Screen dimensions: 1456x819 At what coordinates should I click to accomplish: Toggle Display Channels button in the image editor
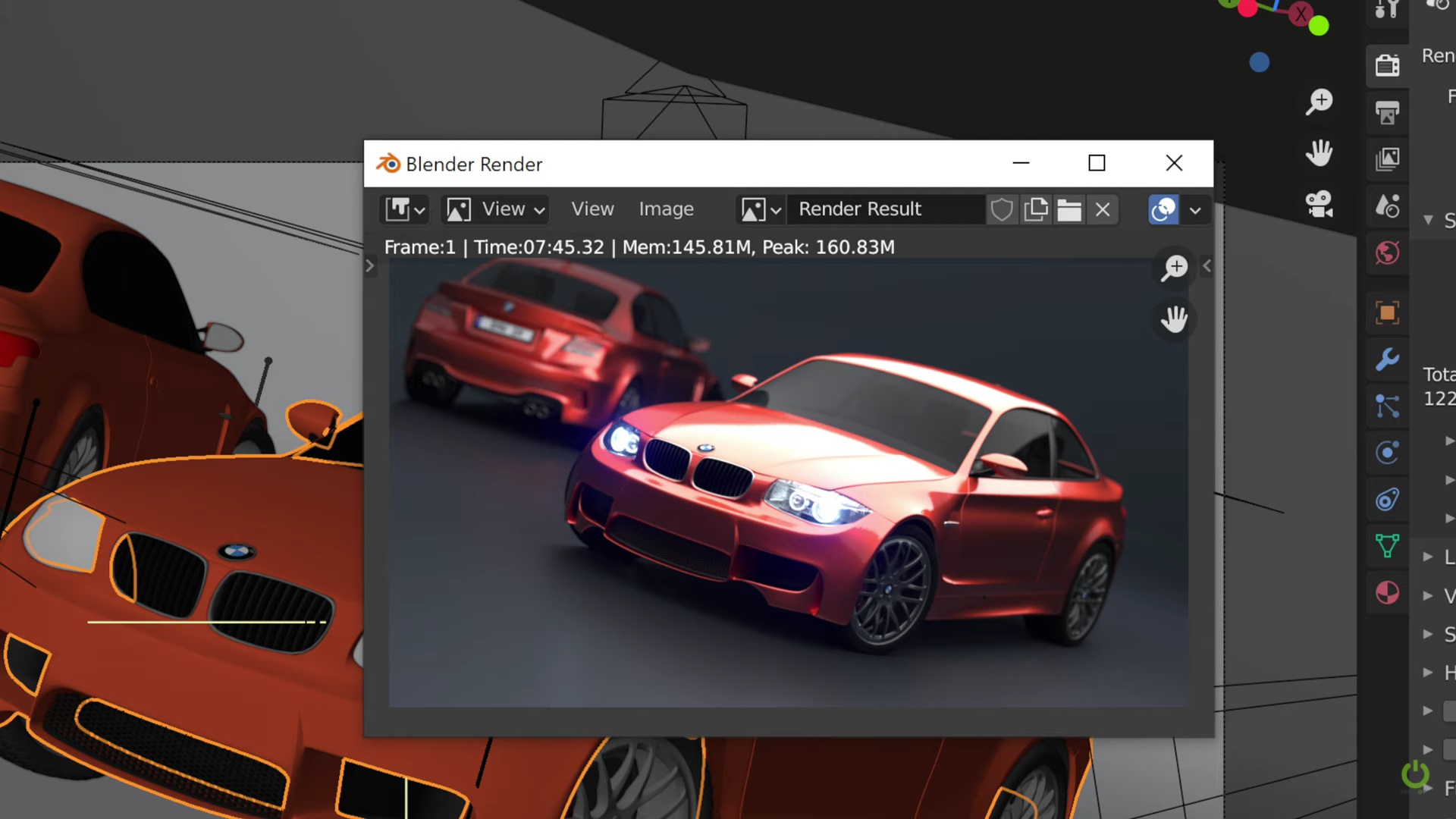1163,209
